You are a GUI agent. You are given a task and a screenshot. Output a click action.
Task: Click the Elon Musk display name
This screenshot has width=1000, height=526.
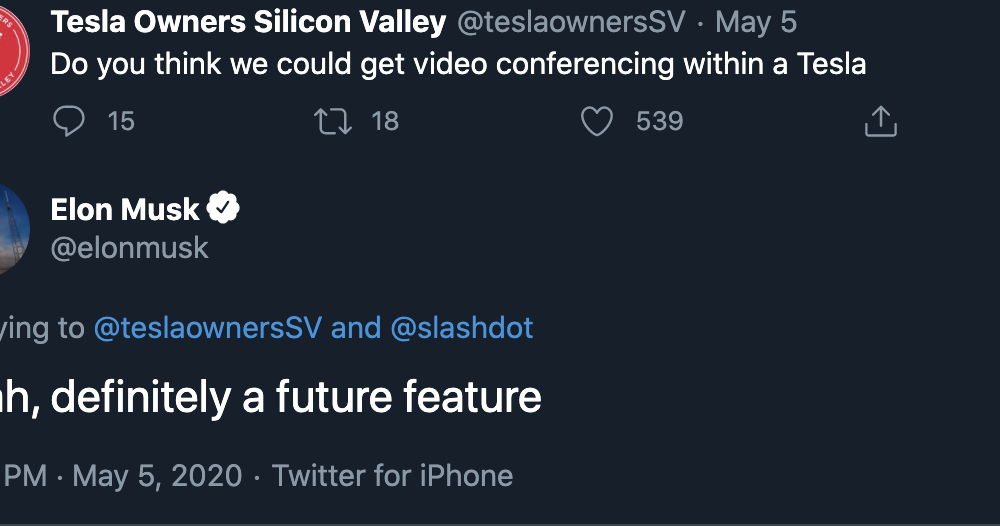(x=125, y=209)
